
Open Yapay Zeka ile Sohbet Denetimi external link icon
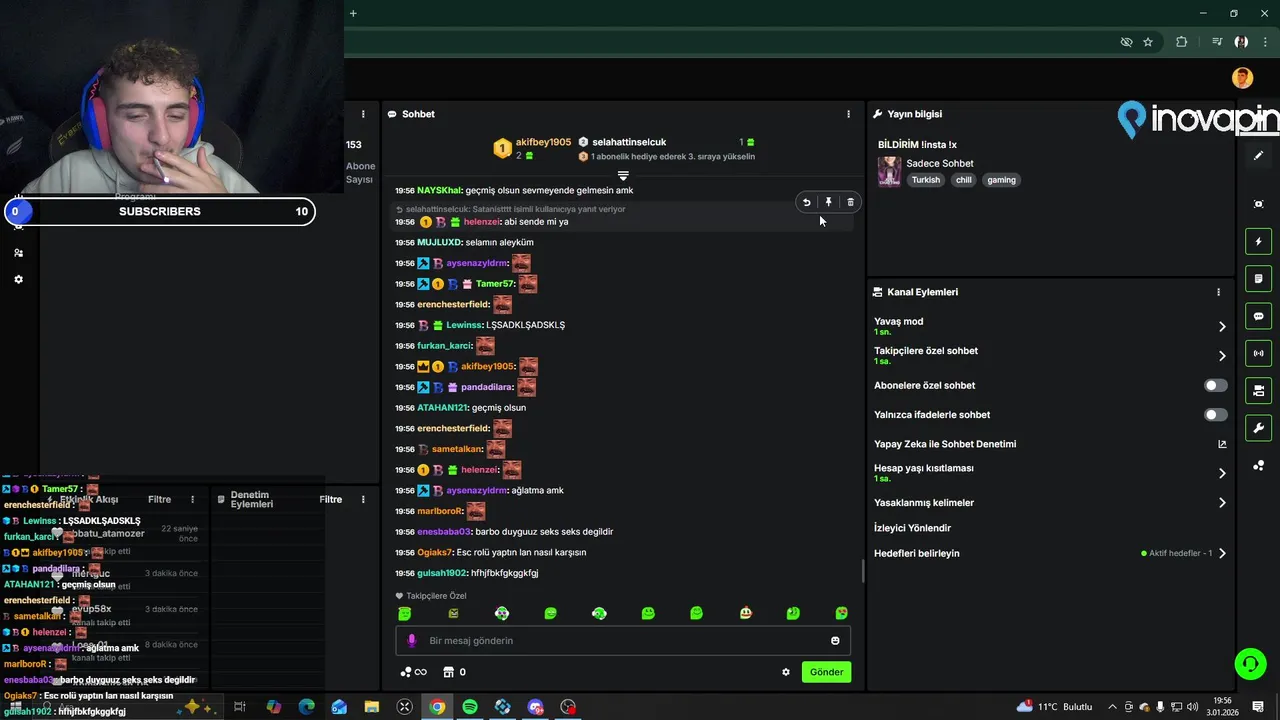[x=1222, y=444]
